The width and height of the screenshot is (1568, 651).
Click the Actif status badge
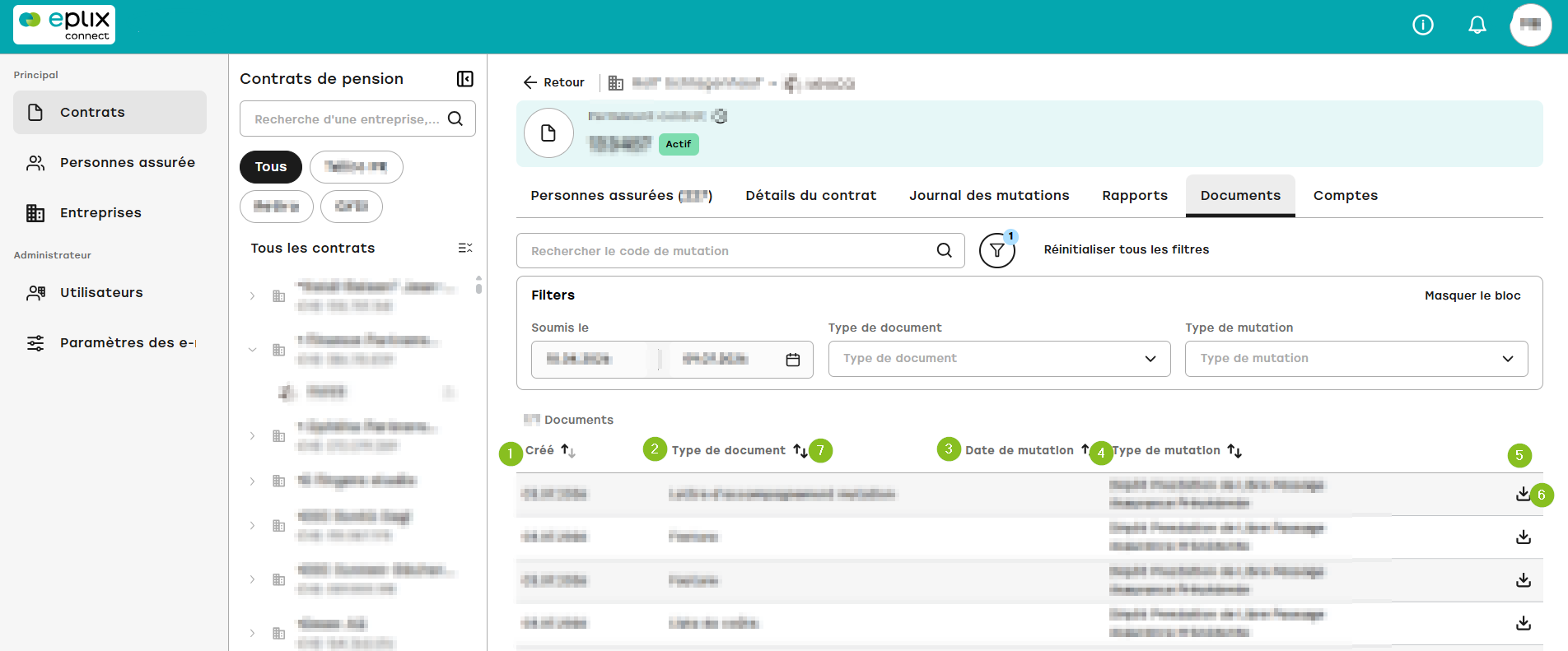tap(679, 144)
